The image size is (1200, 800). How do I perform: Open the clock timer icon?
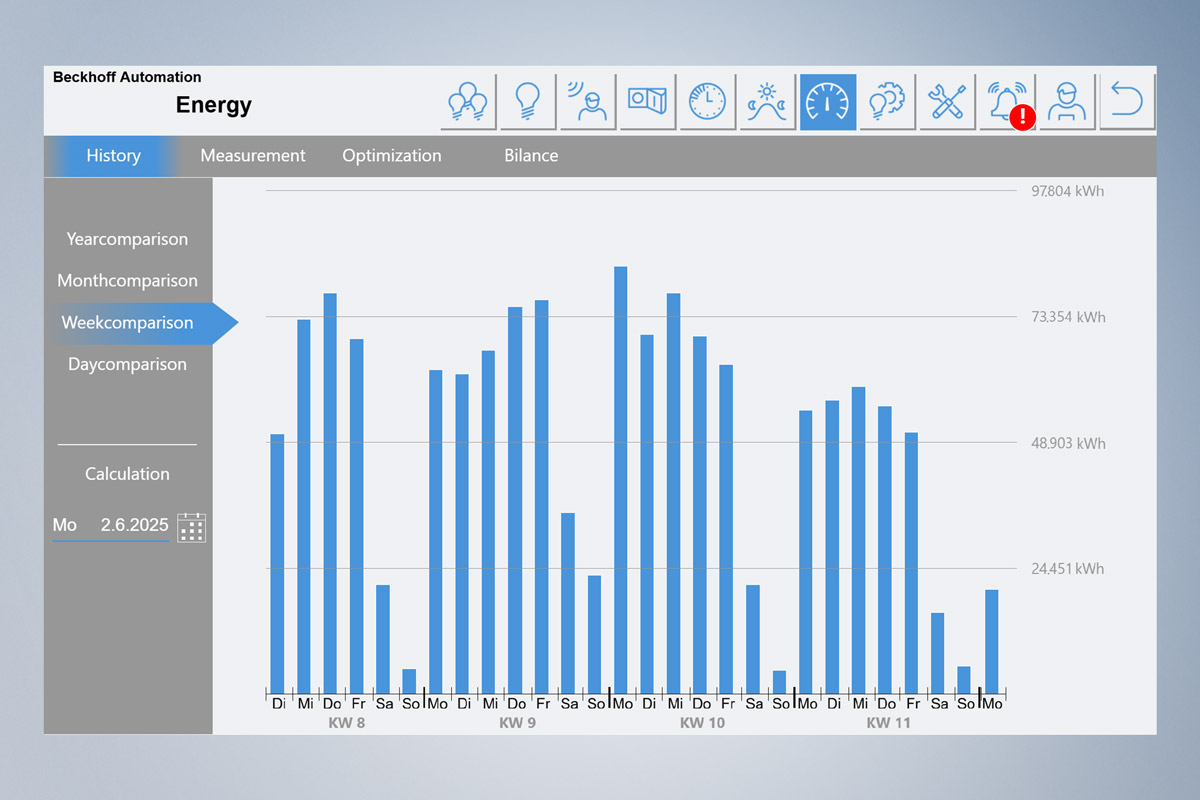tap(707, 101)
